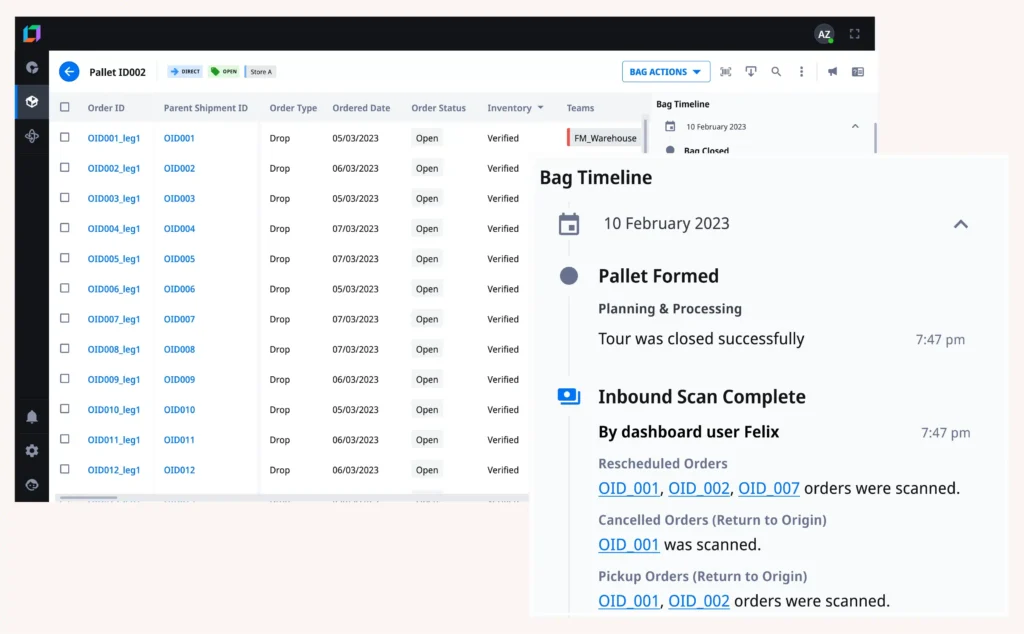Screen dimensions: 1024x634
Task: Open the three-dot more options menu
Action: coord(801,72)
